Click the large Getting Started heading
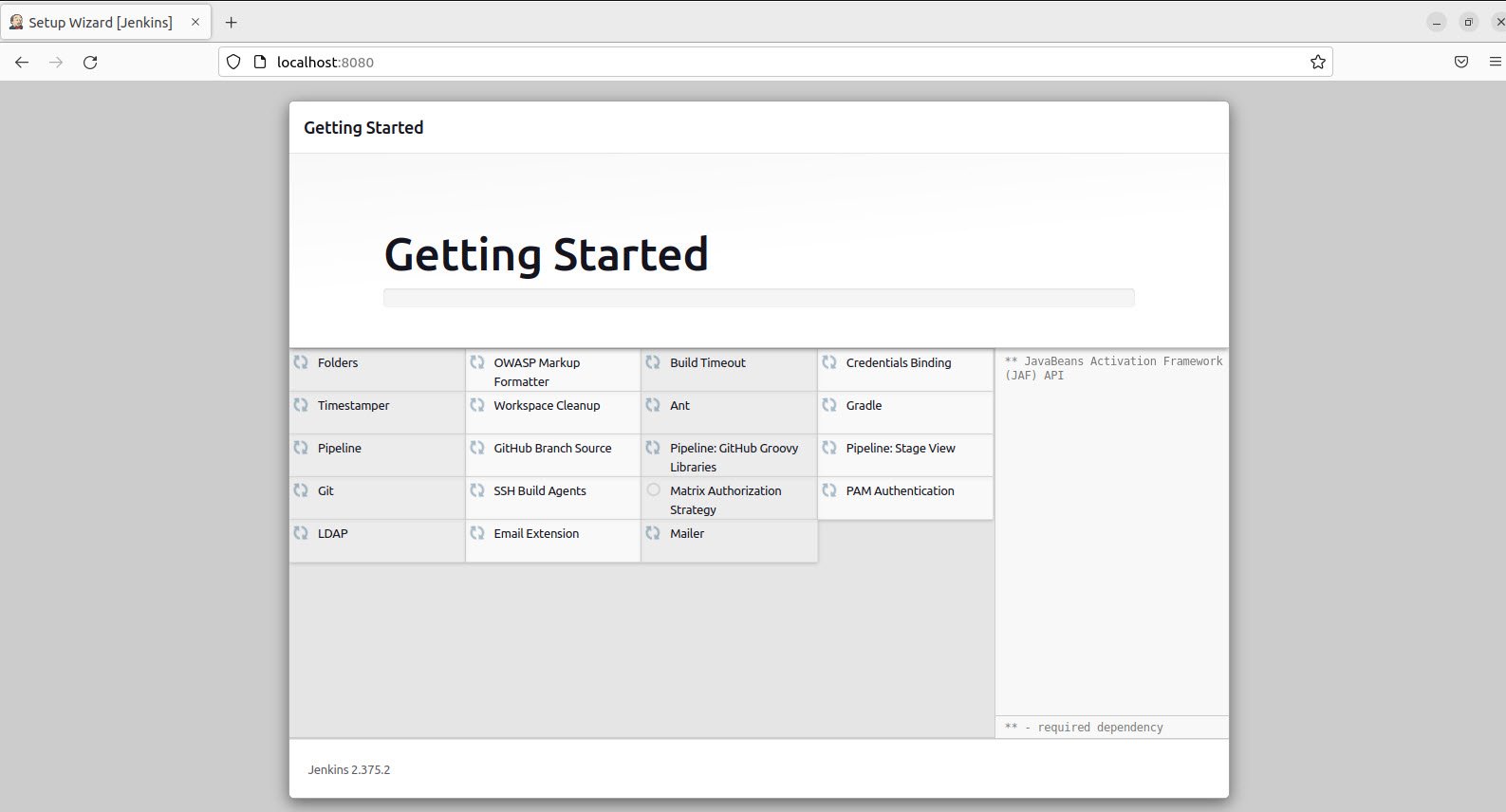The width and height of the screenshot is (1506, 812). click(546, 254)
